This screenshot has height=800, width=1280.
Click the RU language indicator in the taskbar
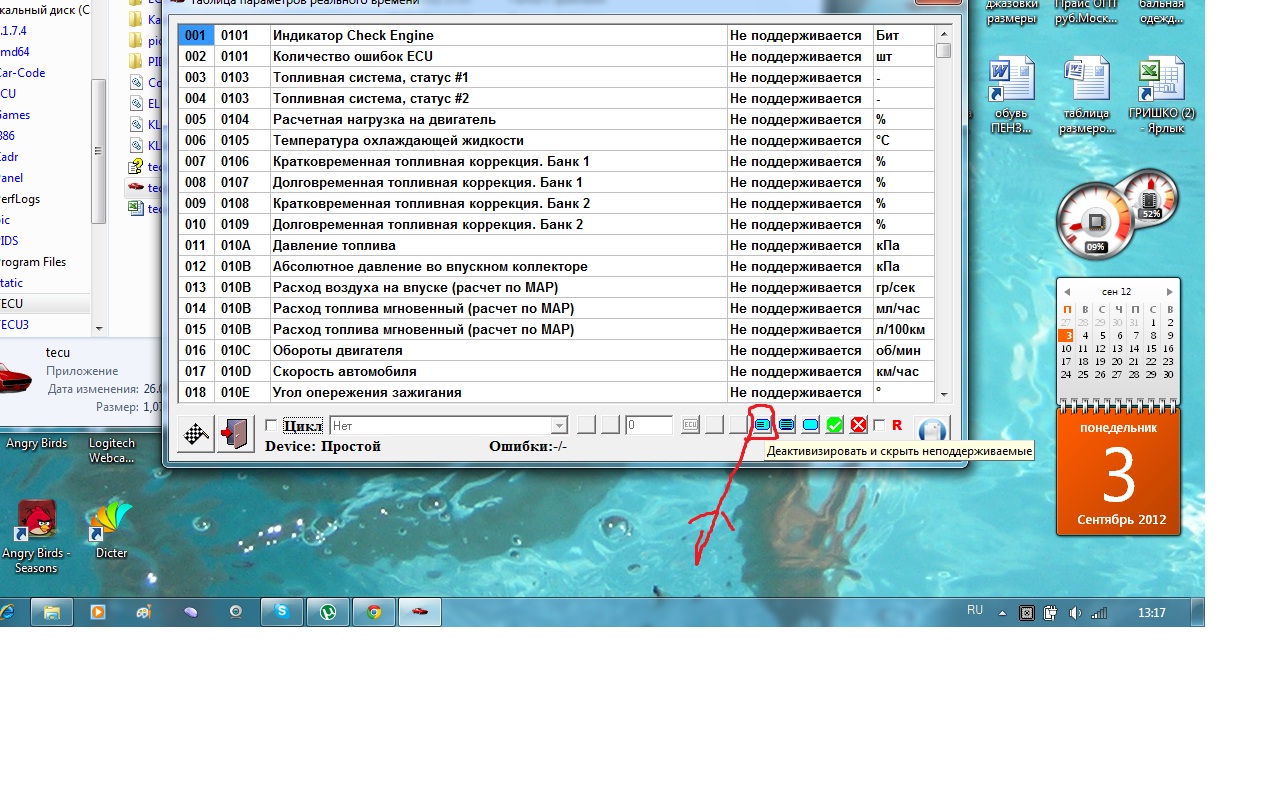(x=975, y=610)
